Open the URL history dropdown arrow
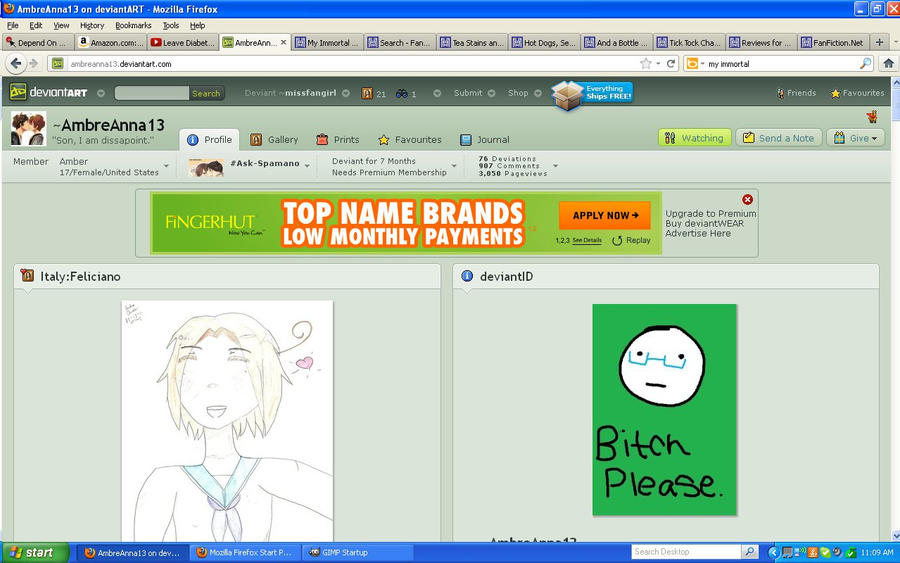Image resolution: width=900 pixels, height=563 pixels. pos(658,64)
